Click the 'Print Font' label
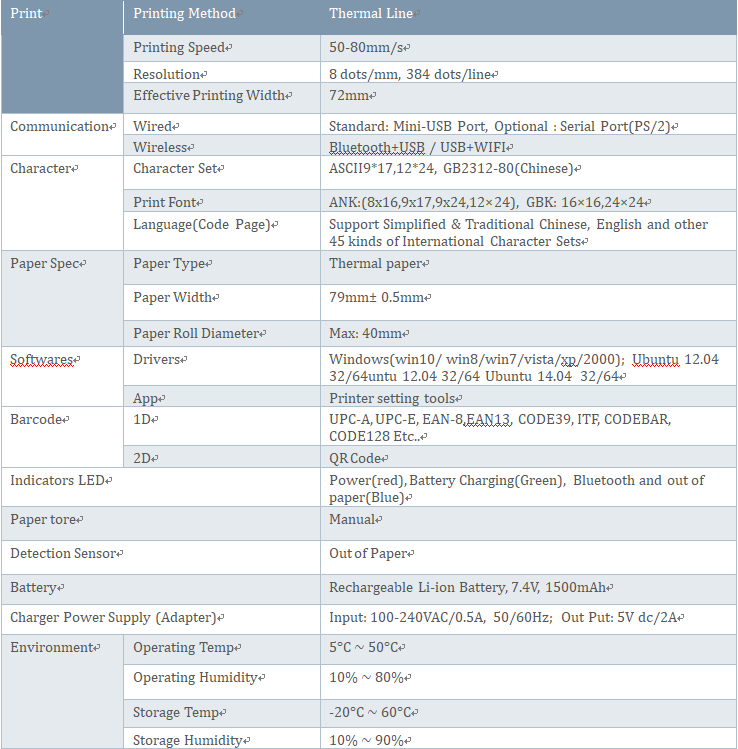 point(164,203)
